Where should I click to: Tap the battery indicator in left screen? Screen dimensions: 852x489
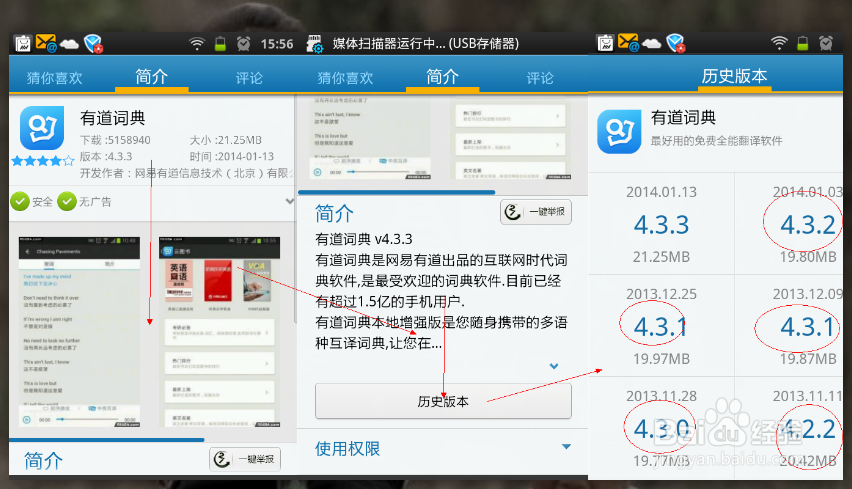tap(220, 43)
